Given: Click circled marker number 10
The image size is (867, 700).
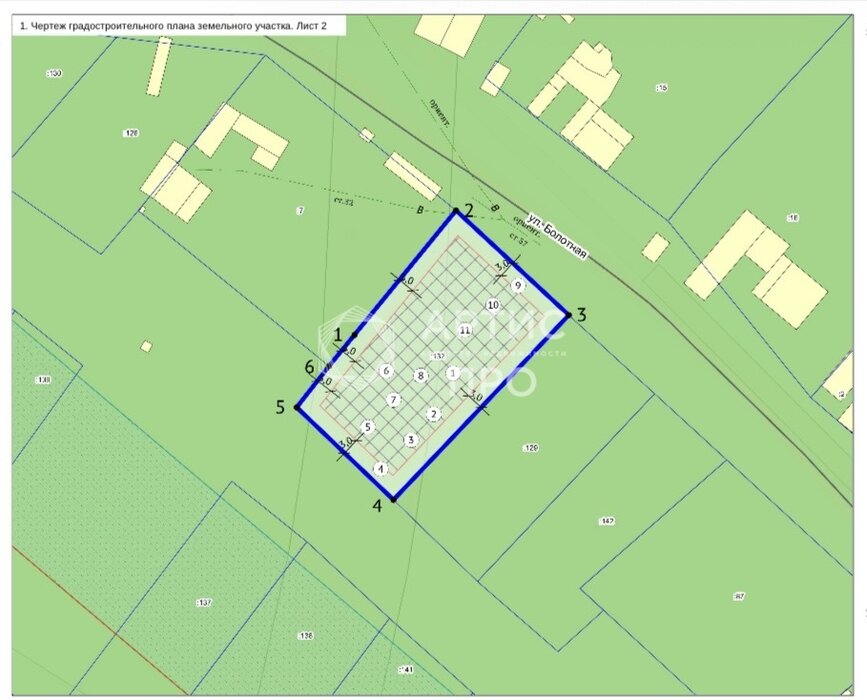Looking at the screenshot, I should [493, 305].
